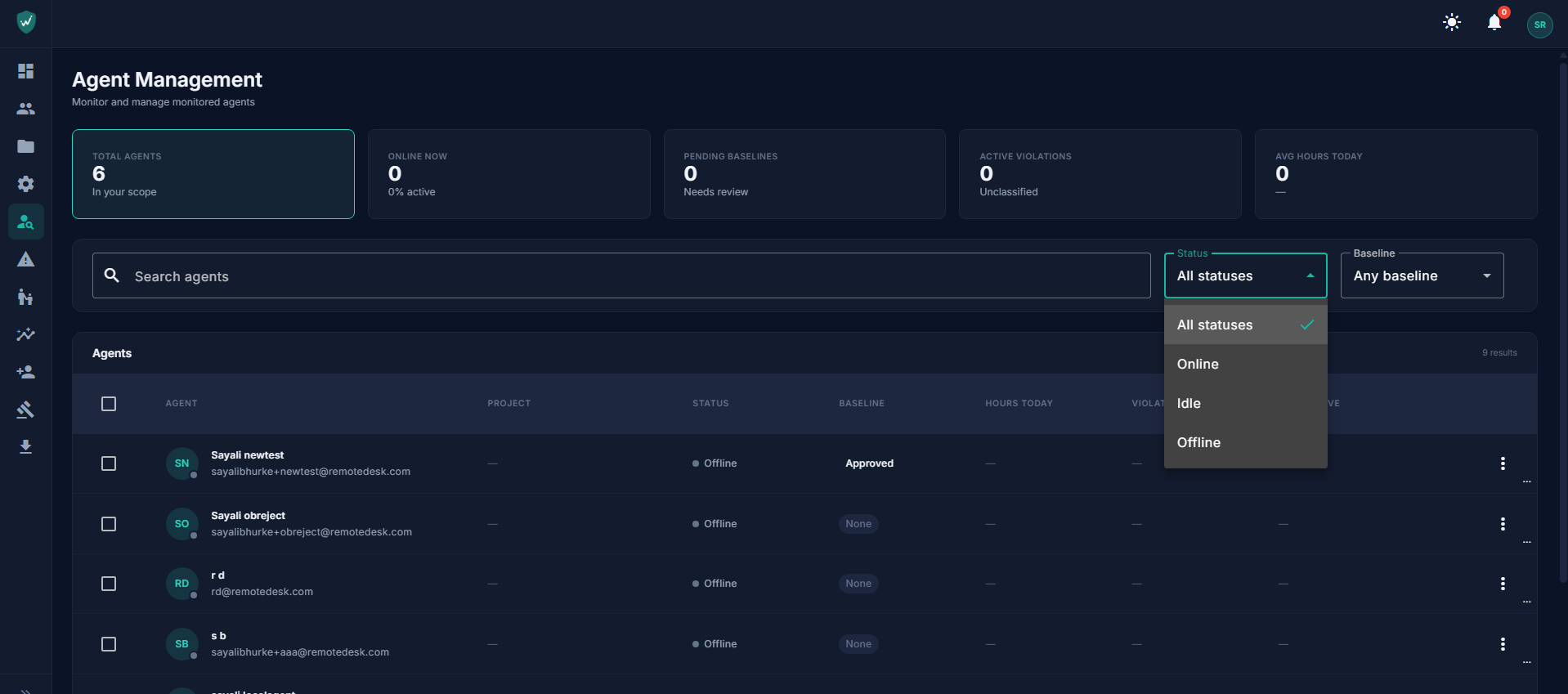
Task: Open notifications bell
Action: (x=1494, y=23)
